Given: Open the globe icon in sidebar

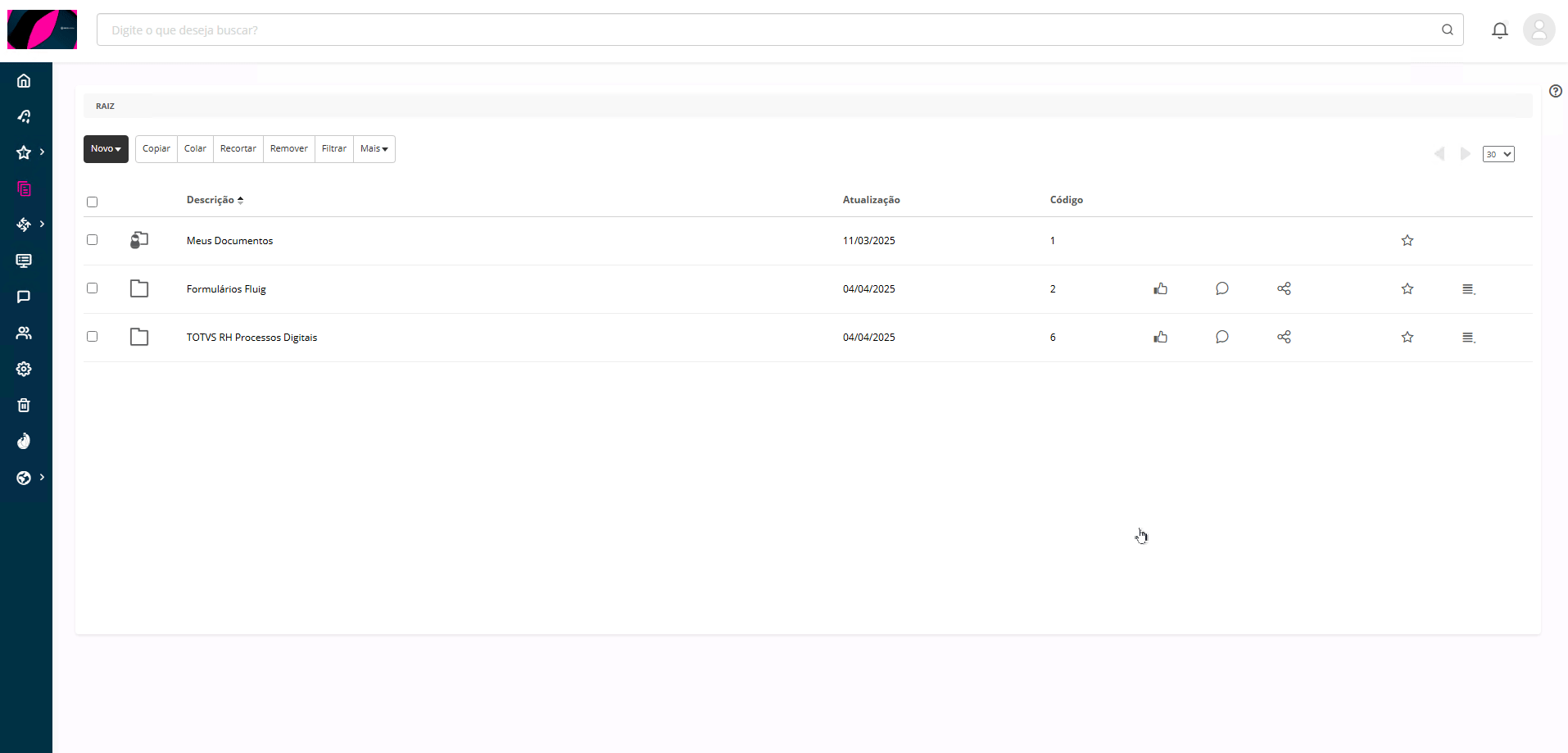Looking at the screenshot, I should (x=24, y=478).
